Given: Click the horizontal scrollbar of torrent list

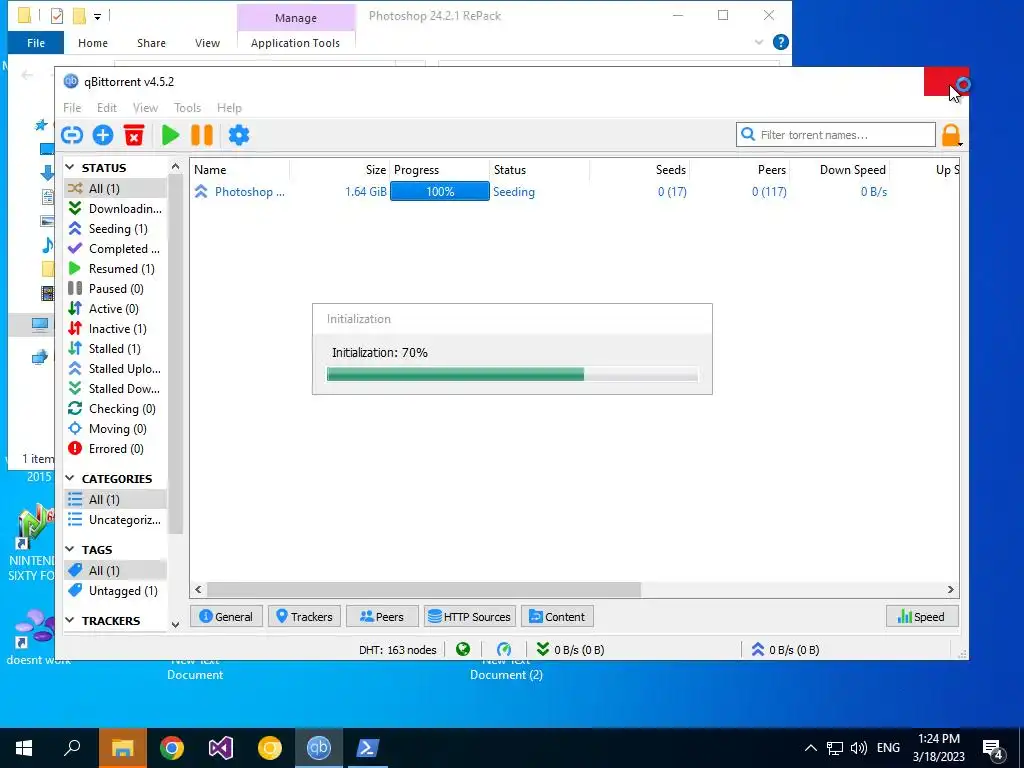Looking at the screenshot, I should [424, 589].
